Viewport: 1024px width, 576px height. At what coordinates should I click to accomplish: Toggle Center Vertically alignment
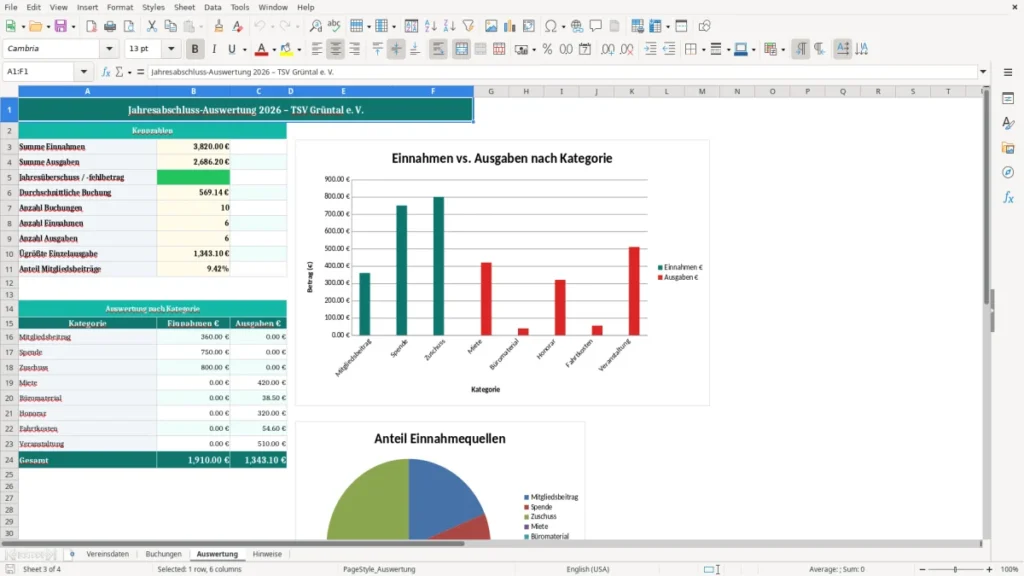[396, 49]
